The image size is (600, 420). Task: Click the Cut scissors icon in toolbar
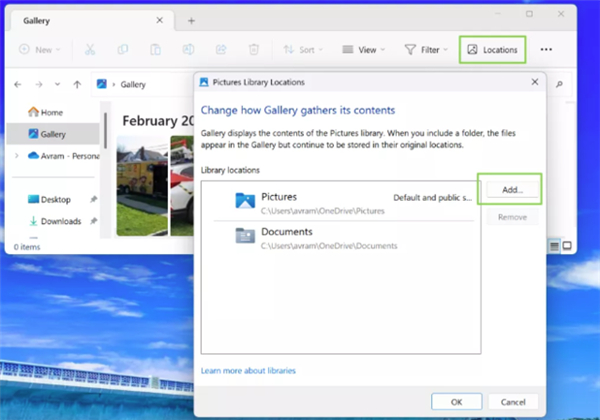[x=89, y=49]
